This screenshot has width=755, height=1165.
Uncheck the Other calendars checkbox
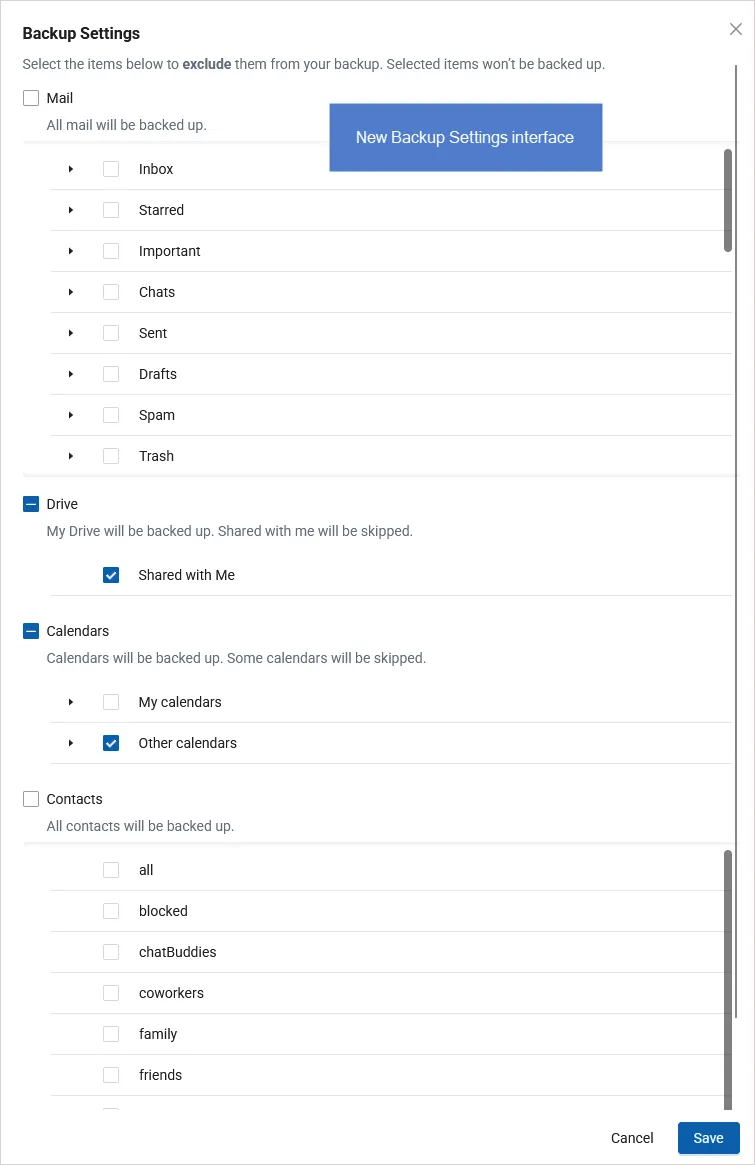click(x=111, y=743)
